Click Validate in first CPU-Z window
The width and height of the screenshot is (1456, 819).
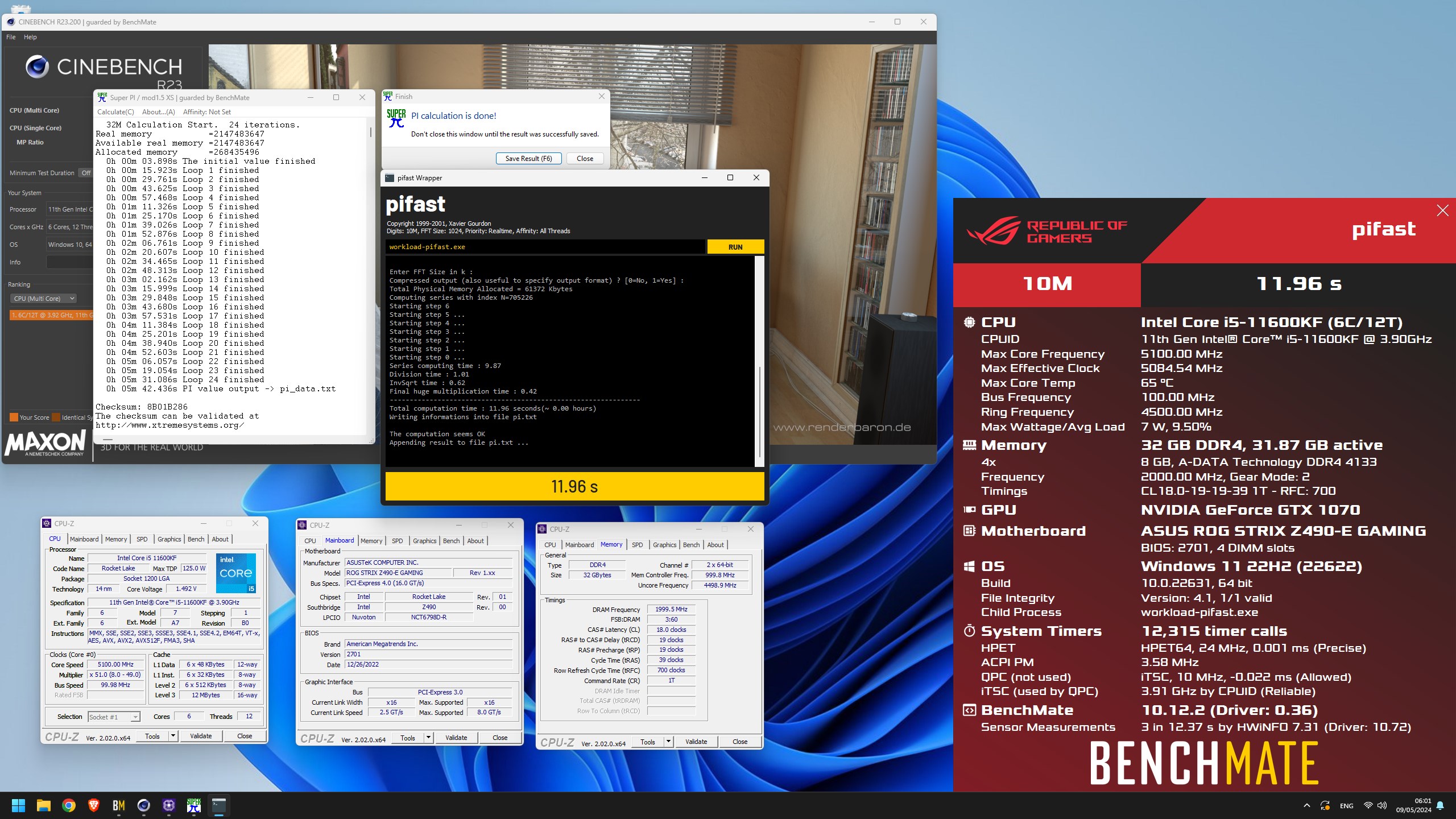pos(201,736)
